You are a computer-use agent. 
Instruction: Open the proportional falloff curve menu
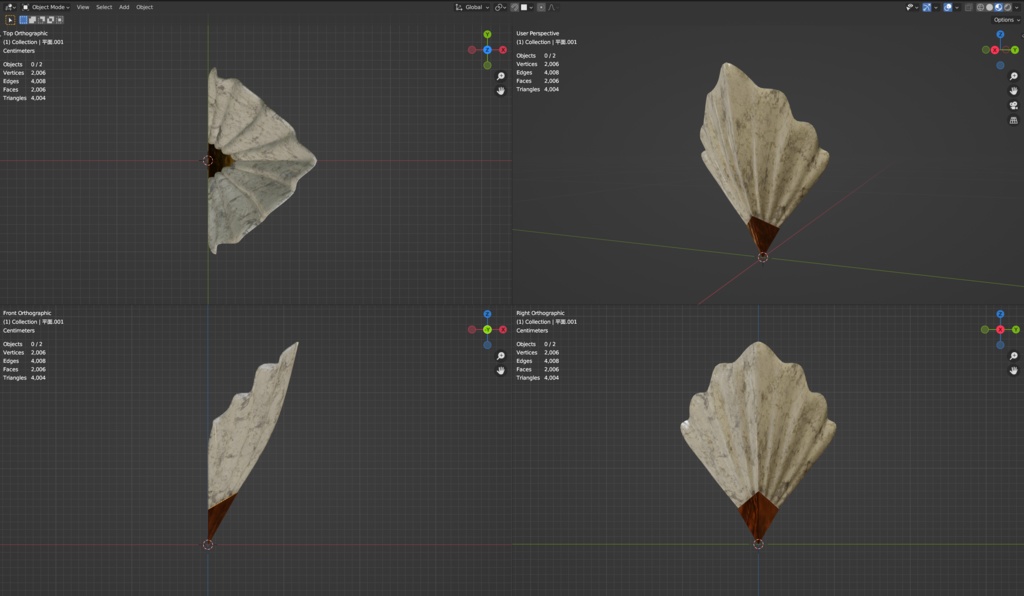[x=553, y=7]
